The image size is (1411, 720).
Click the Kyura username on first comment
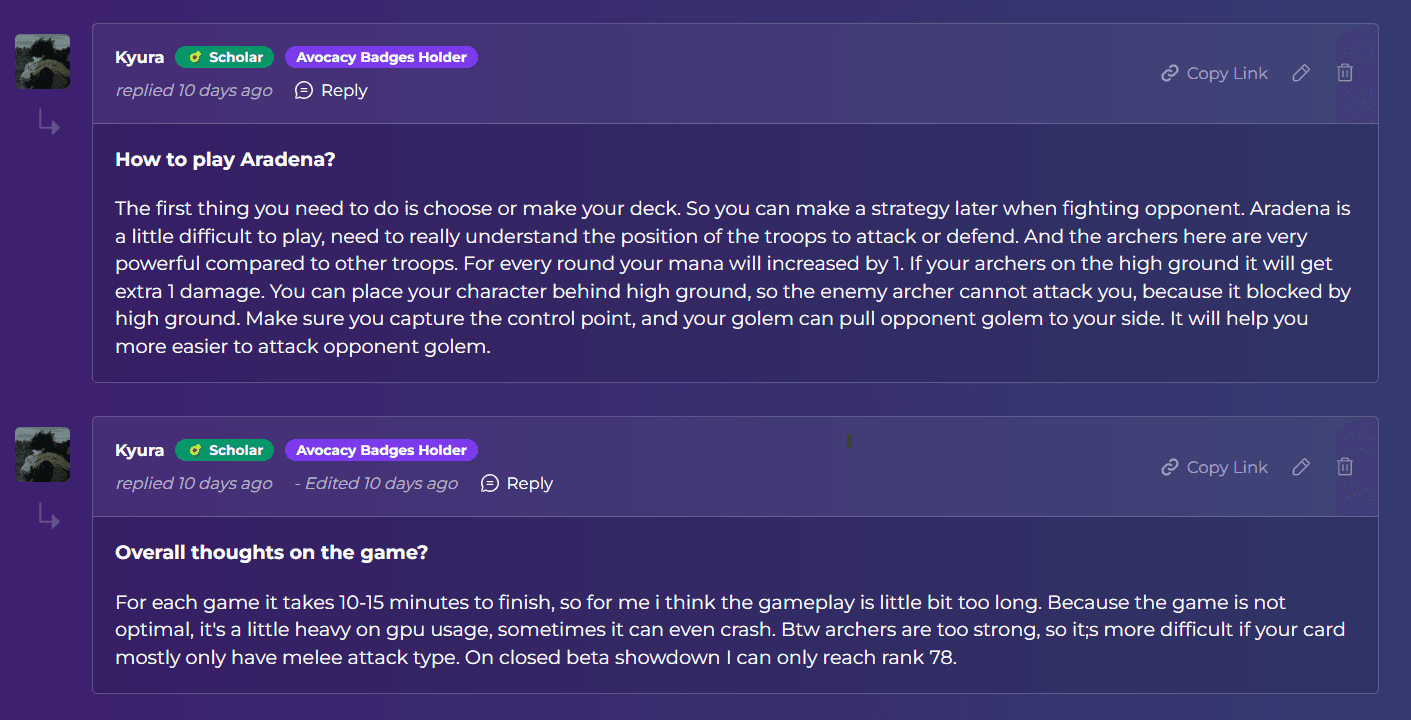point(139,57)
